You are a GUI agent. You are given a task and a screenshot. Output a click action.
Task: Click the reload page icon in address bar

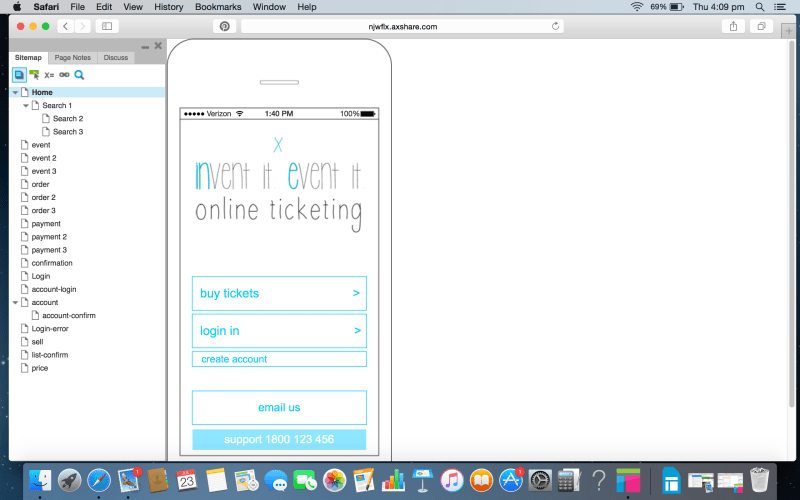point(556,26)
